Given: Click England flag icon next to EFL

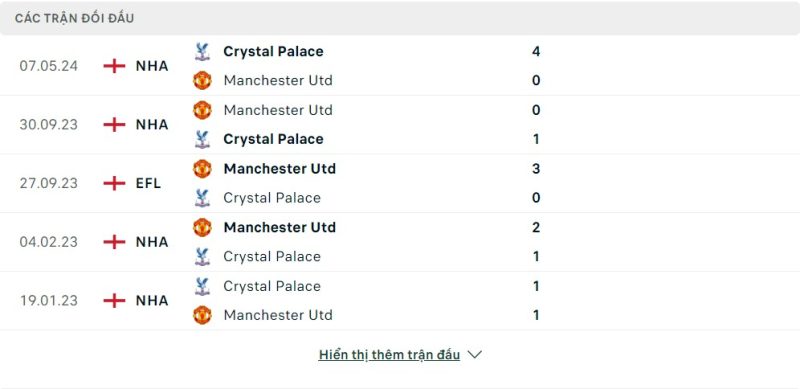Looking at the screenshot, I should [114, 183].
